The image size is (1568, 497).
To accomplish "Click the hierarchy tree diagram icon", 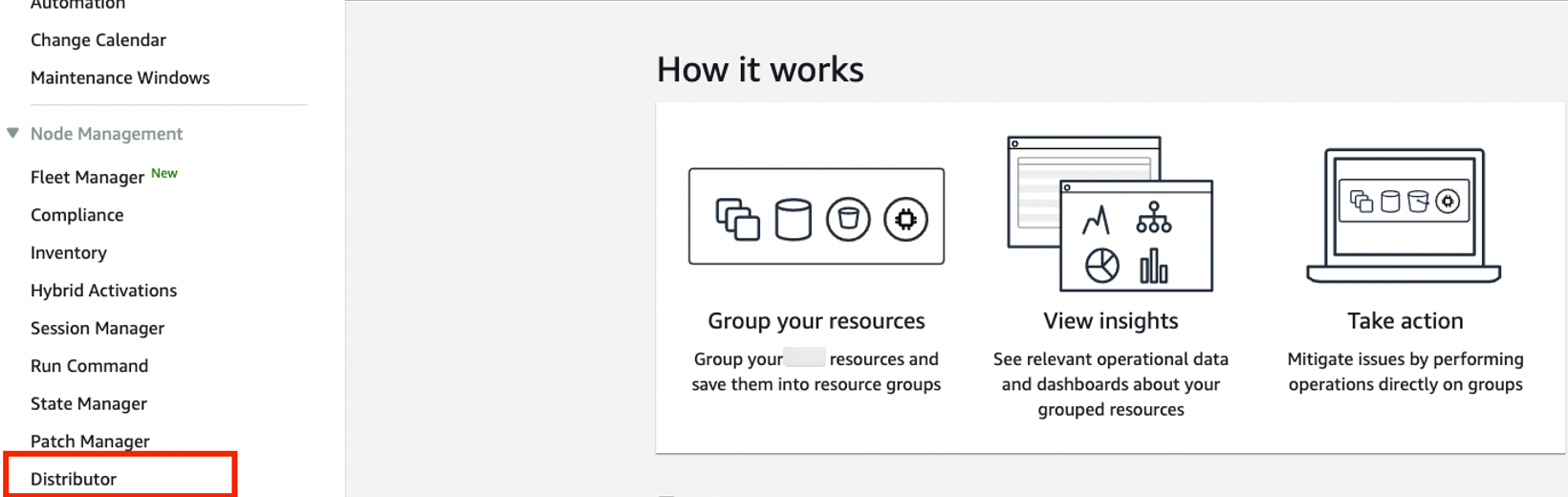I will (1154, 218).
